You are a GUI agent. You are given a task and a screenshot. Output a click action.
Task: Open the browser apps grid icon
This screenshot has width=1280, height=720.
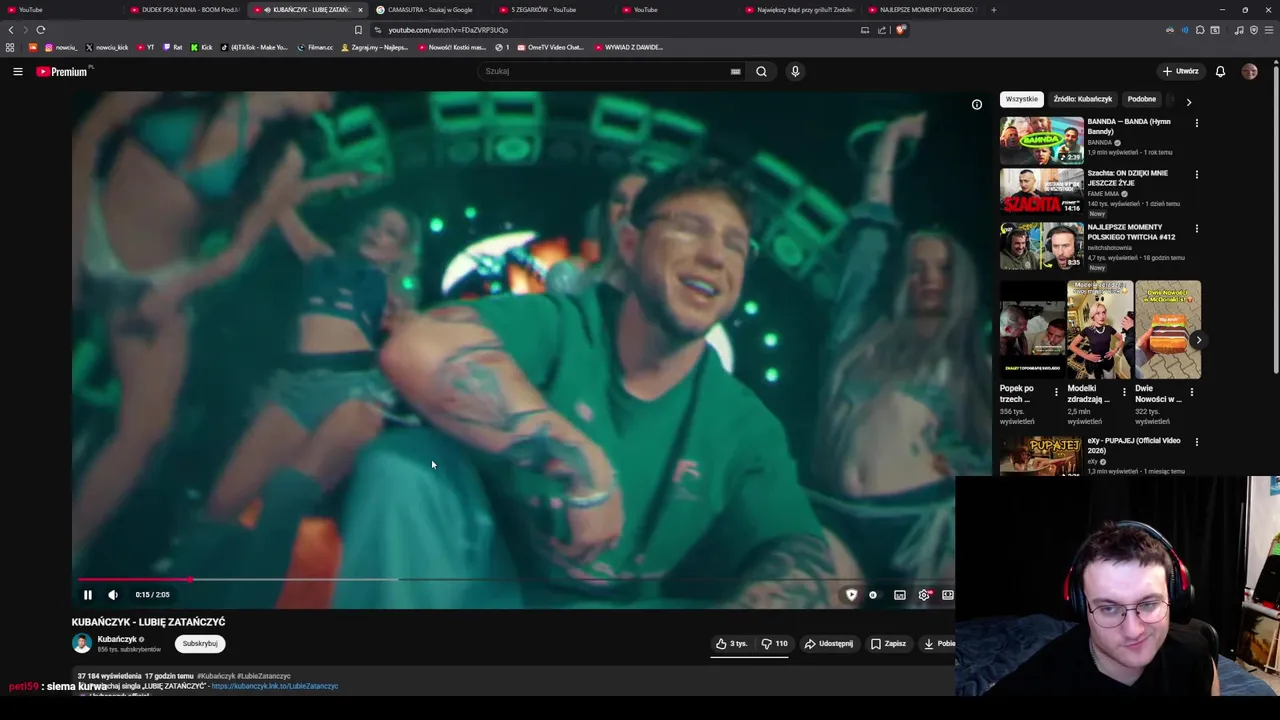(10, 47)
